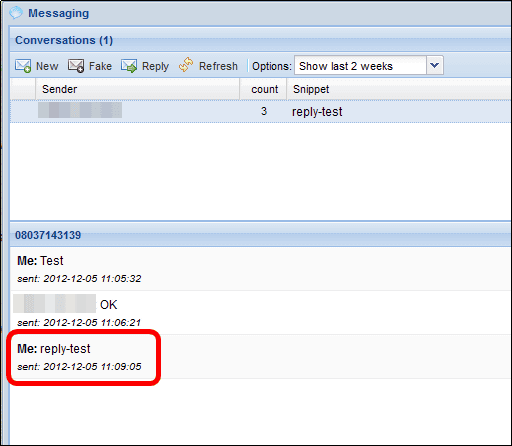Click the 'reply-test' snippet cell
The height and width of the screenshot is (446, 512).
coord(317,112)
